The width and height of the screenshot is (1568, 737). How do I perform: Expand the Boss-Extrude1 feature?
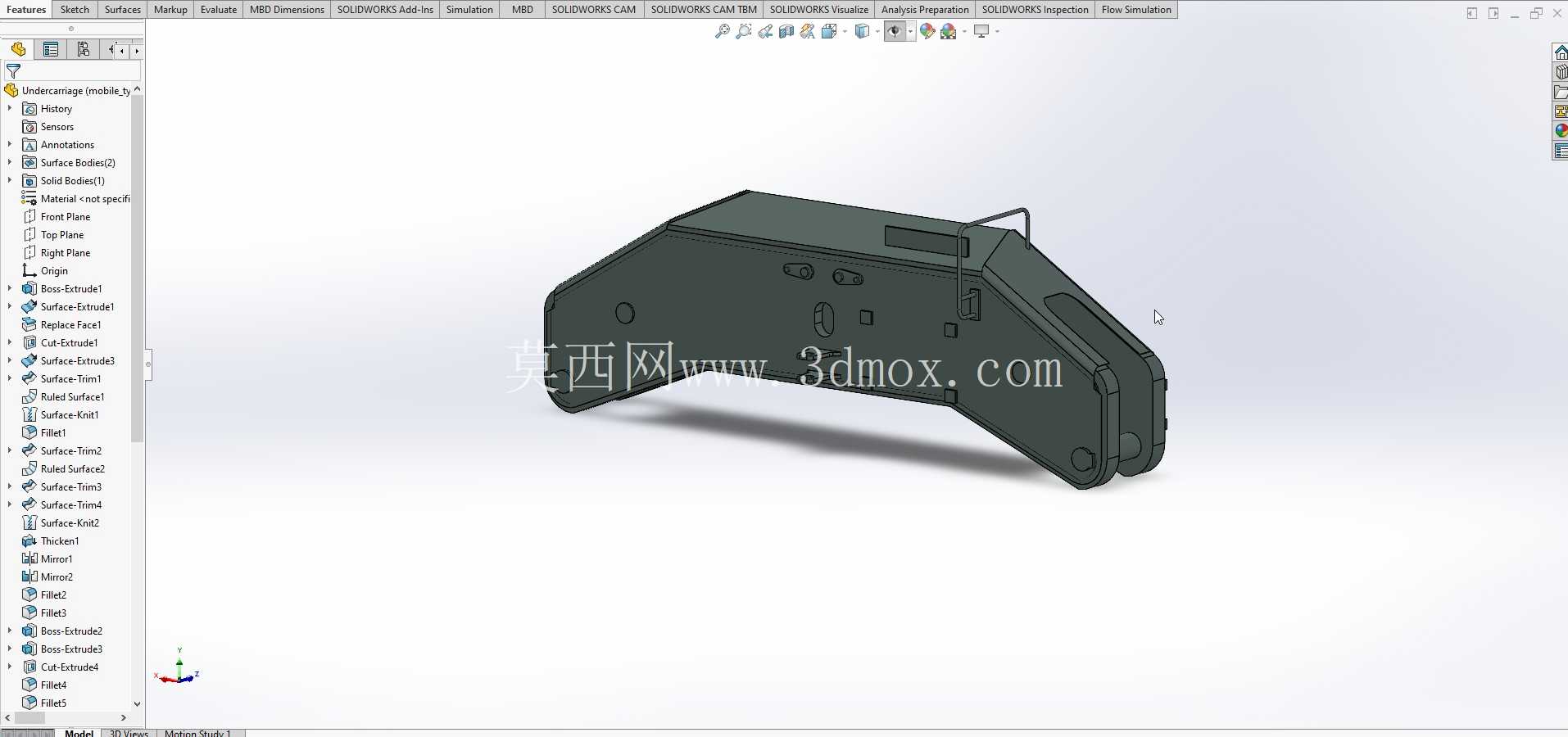point(10,289)
